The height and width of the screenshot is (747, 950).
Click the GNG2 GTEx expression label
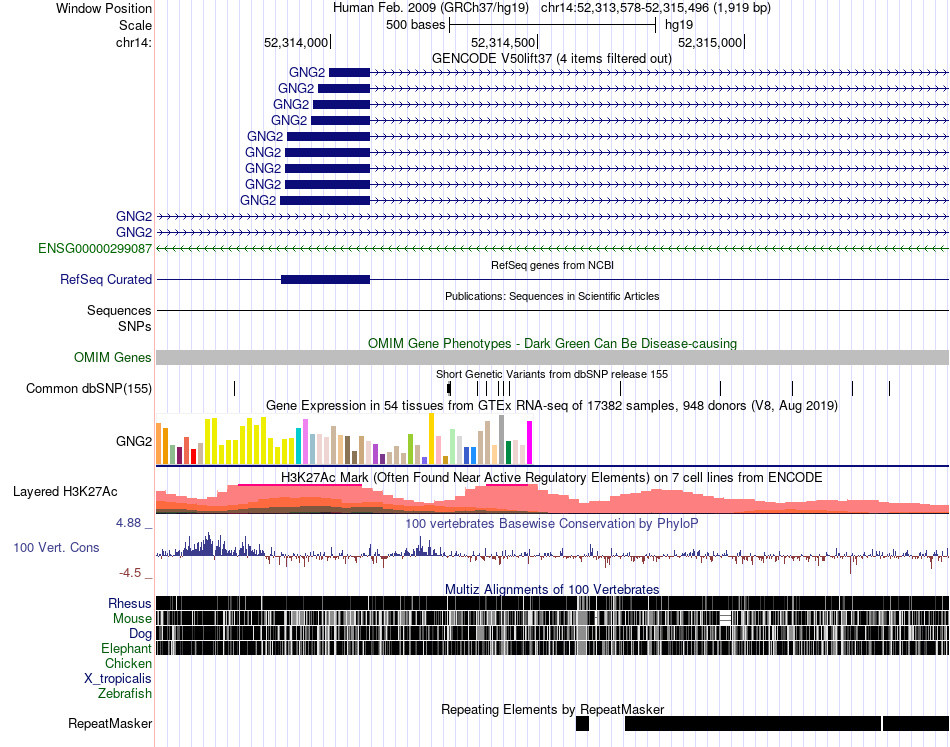(x=134, y=441)
